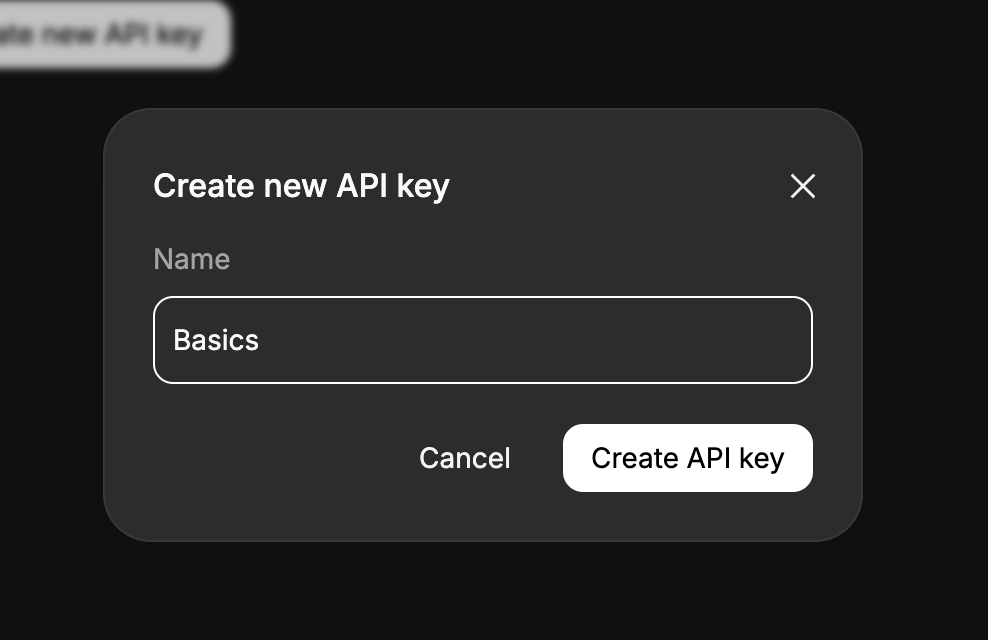Viewport: 988px width, 640px height.
Task: Dismiss the modal using the X icon
Action: click(x=802, y=186)
